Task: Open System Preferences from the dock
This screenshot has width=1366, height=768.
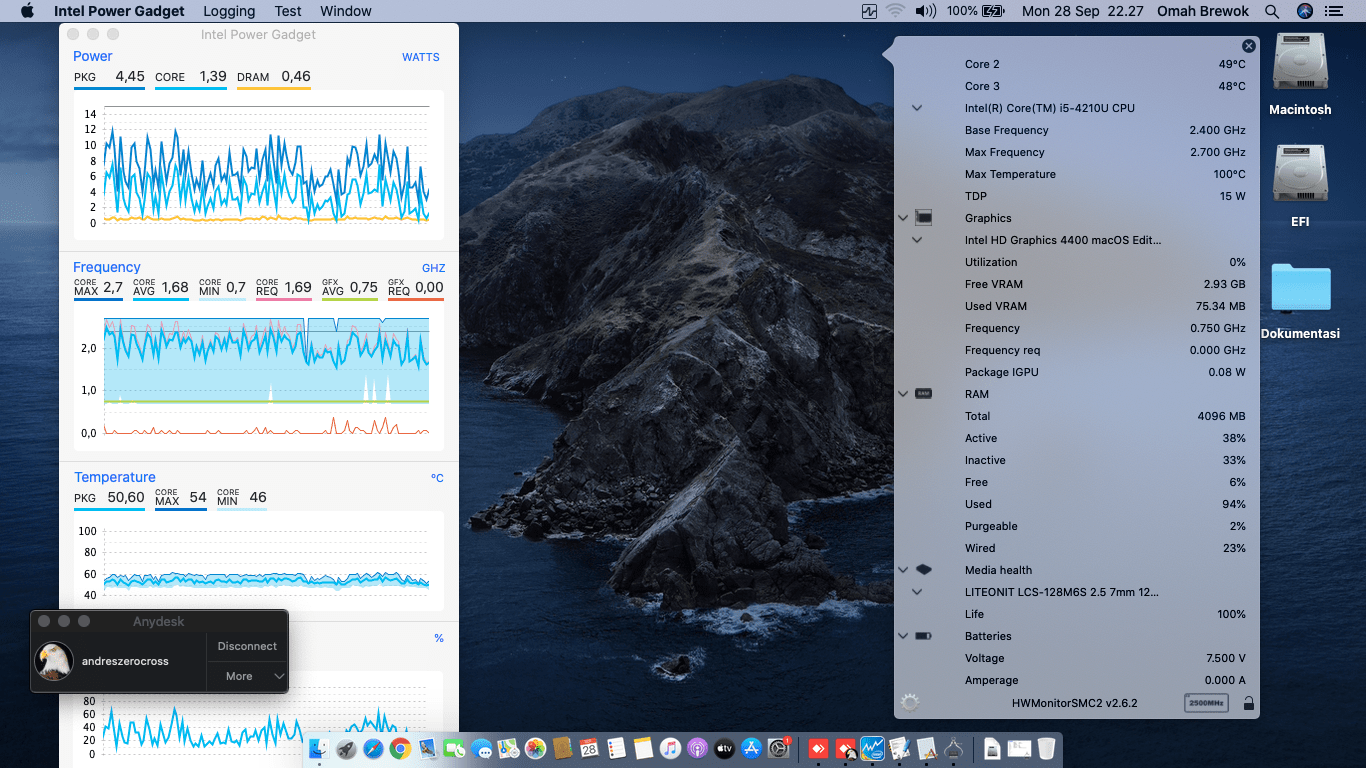Action: (778, 748)
